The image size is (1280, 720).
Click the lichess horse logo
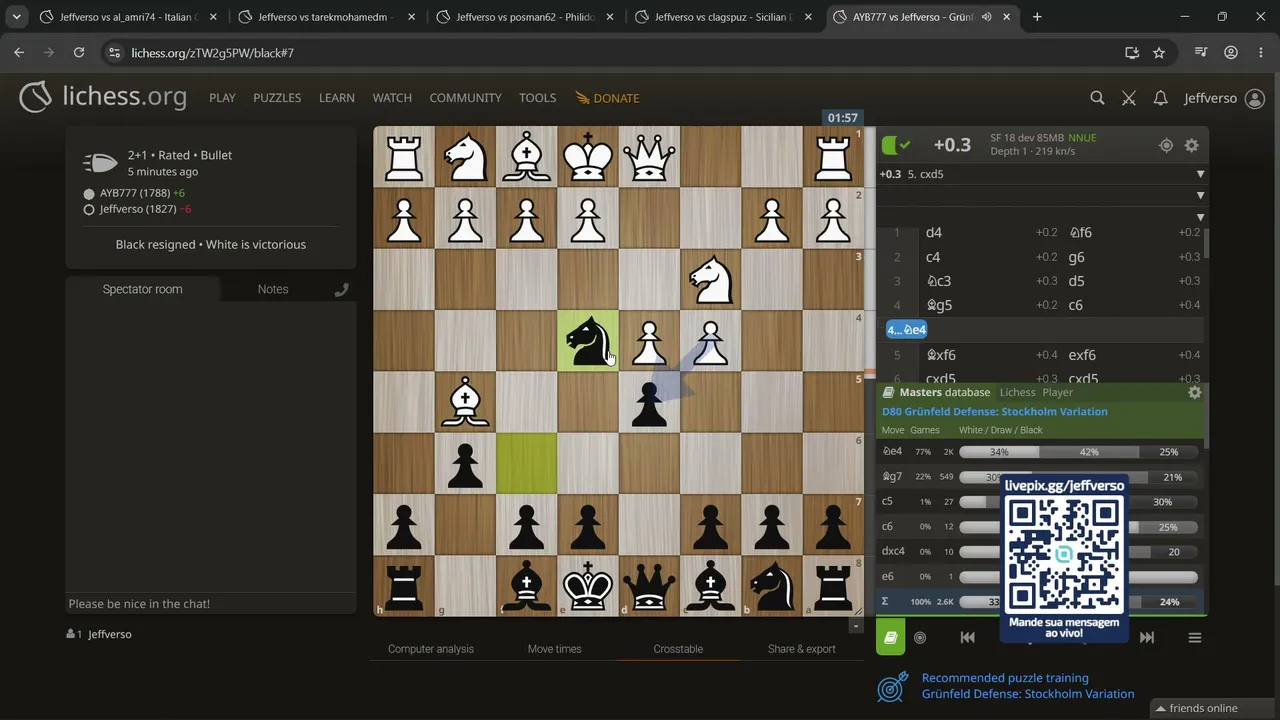[35, 97]
